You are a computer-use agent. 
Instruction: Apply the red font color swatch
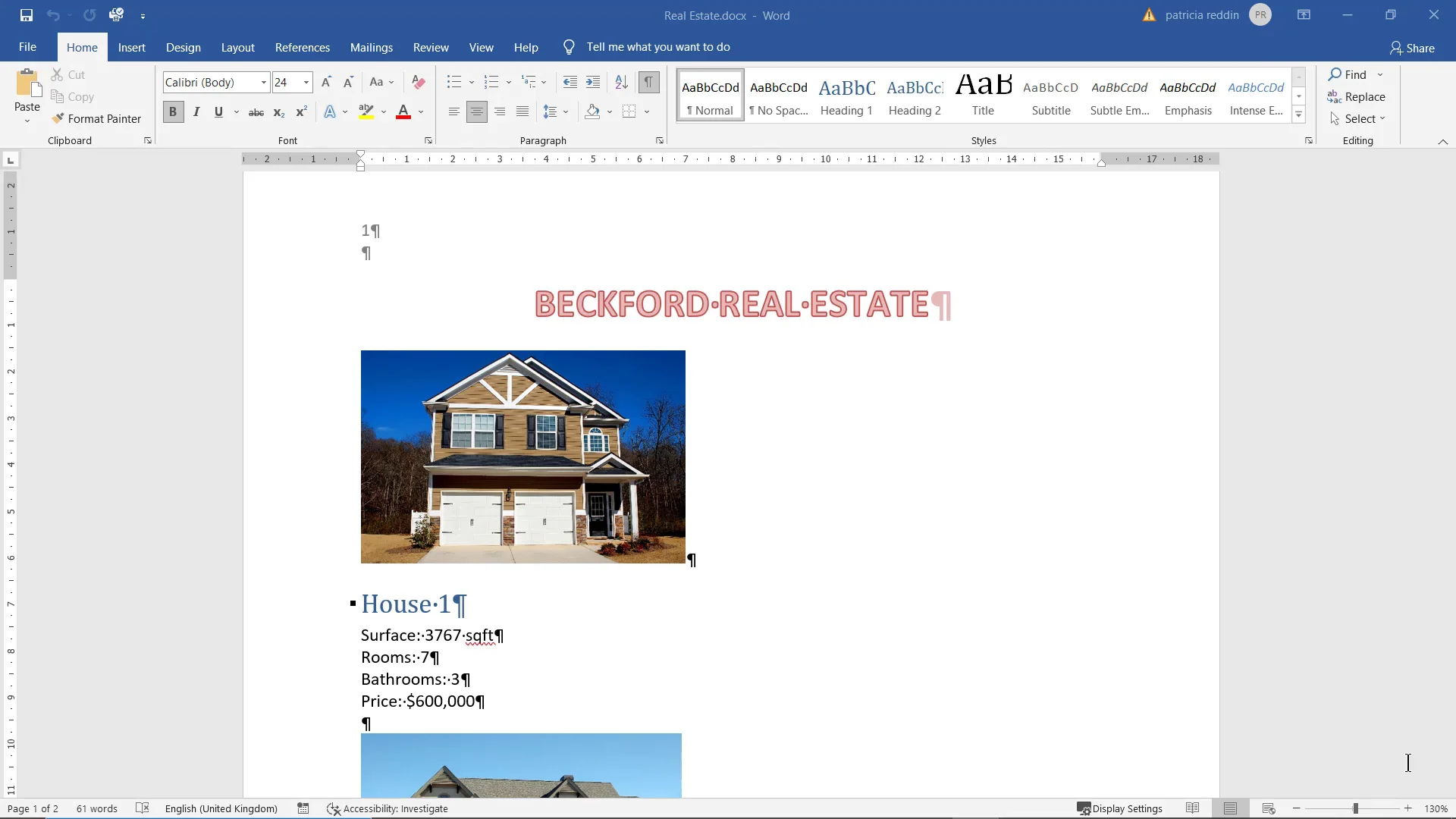point(403,112)
